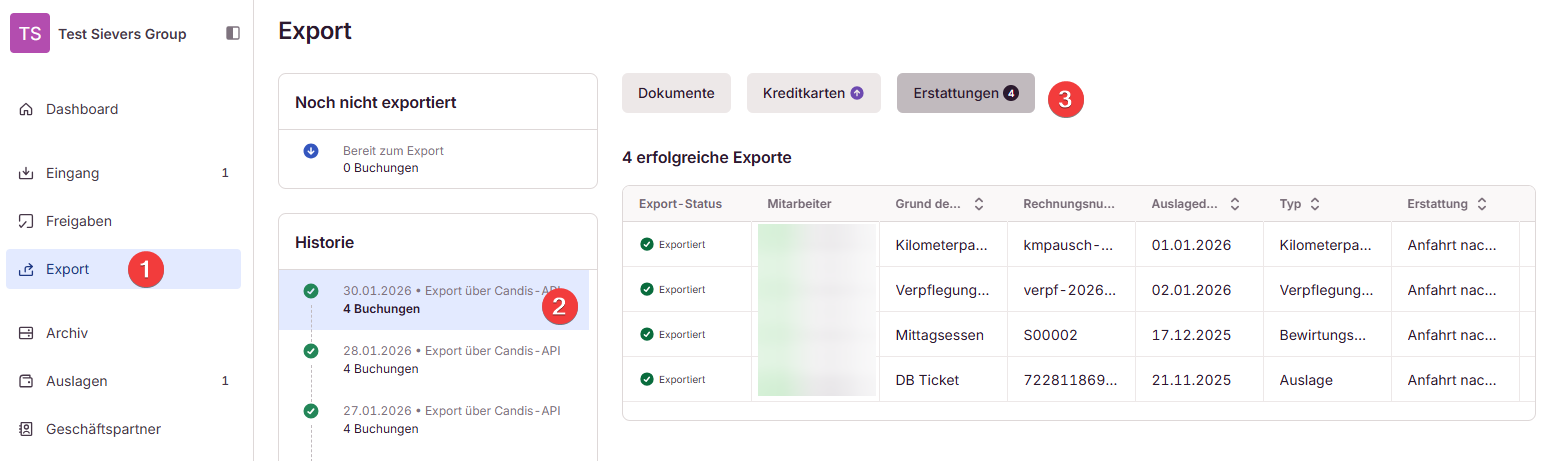
Task: Sort by the Rechnungsnu... column
Action: click(1107, 204)
